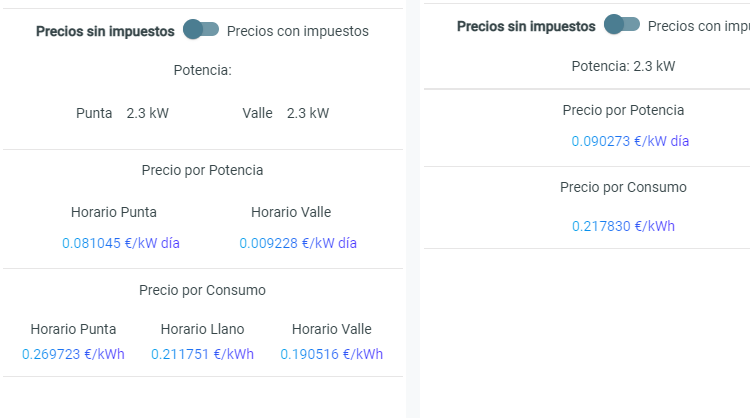This screenshot has width=750, height=418.
Task: Click Punta consumption price 0.269723 €/kWh
Action: tap(73, 354)
